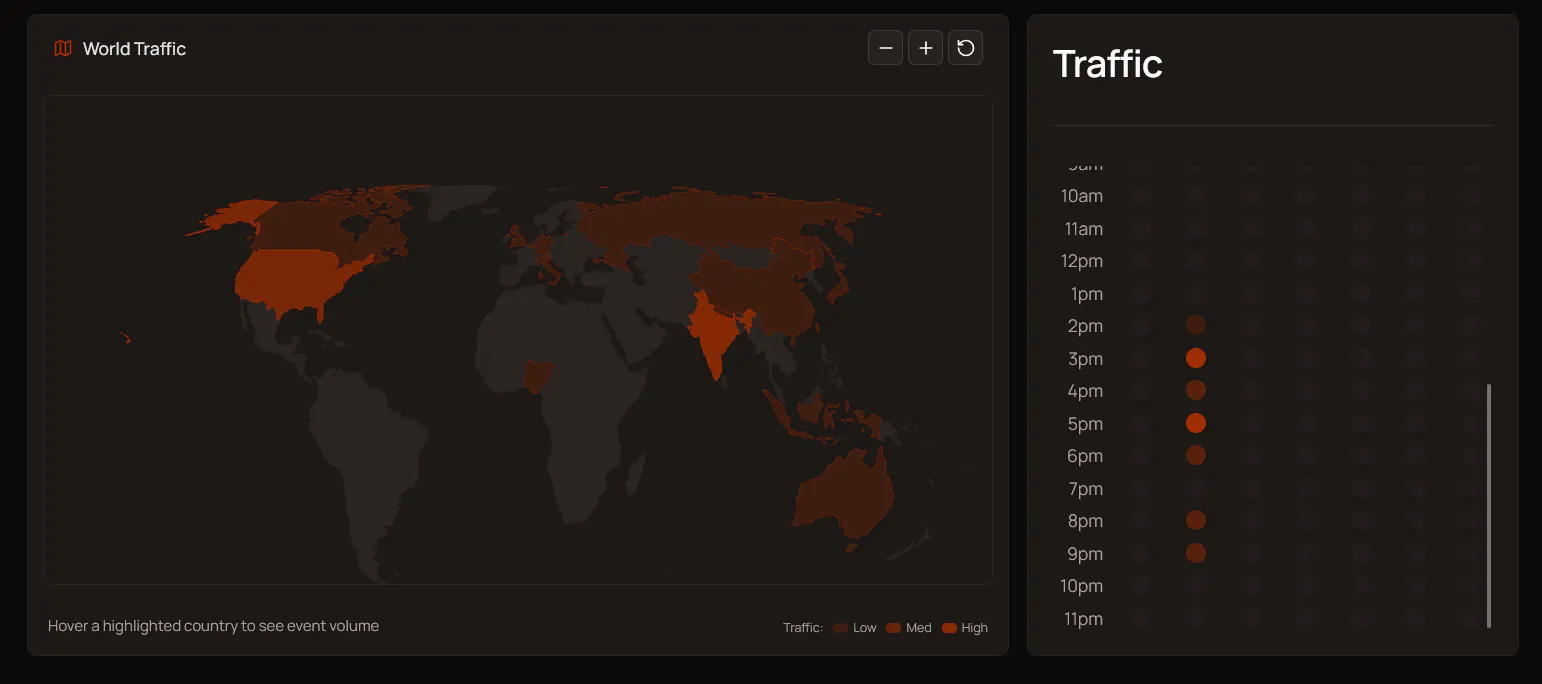The height and width of the screenshot is (684, 1542).
Task: Select the United Kingdom on the map
Action: pyautogui.click(x=518, y=236)
